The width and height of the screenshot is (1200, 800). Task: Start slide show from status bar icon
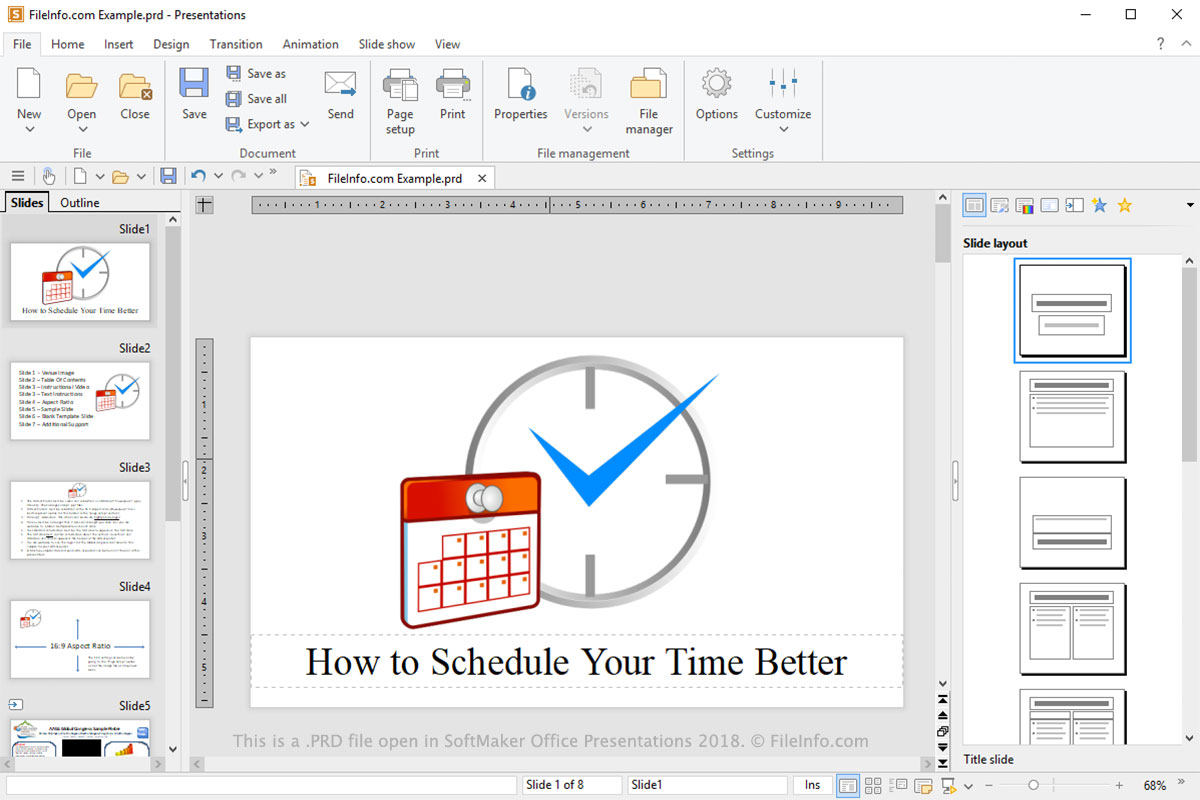pyautogui.click(x=947, y=786)
